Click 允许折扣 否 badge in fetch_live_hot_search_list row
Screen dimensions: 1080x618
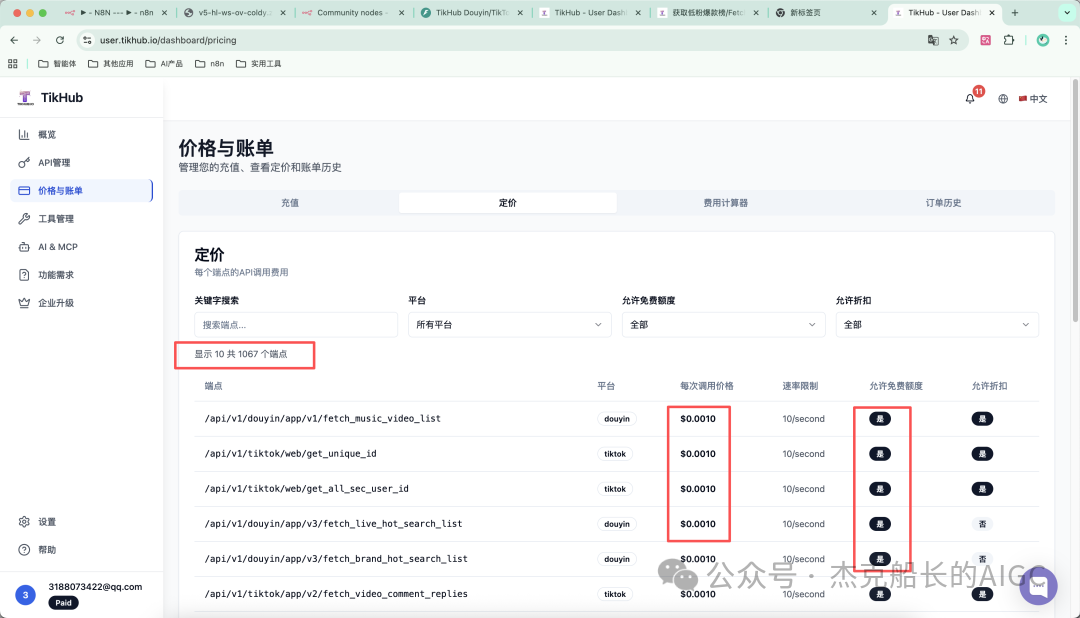click(x=982, y=524)
